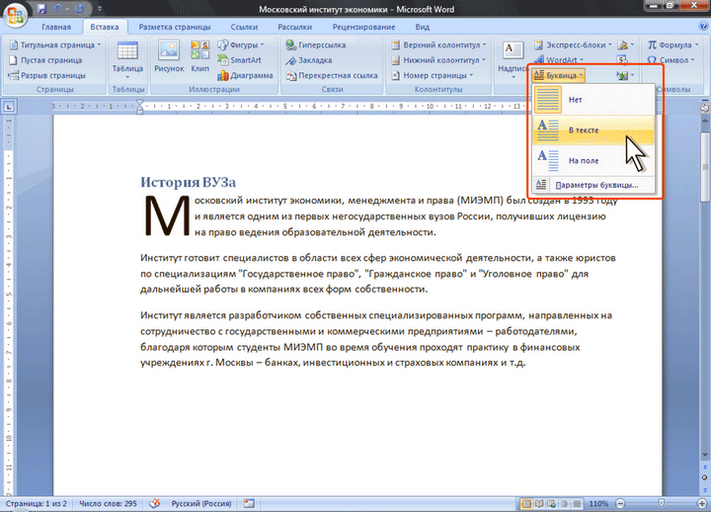
Task: Collapse the Буквица drop cap button
Action: (x=559, y=75)
